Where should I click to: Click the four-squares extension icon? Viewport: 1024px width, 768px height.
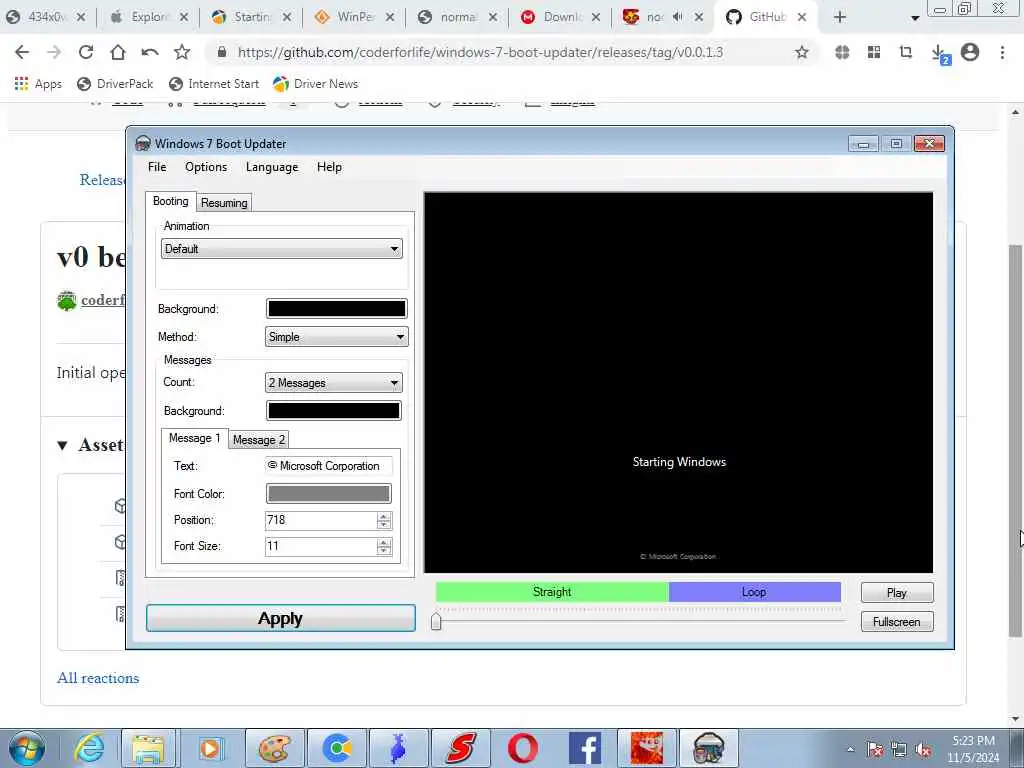[874, 52]
